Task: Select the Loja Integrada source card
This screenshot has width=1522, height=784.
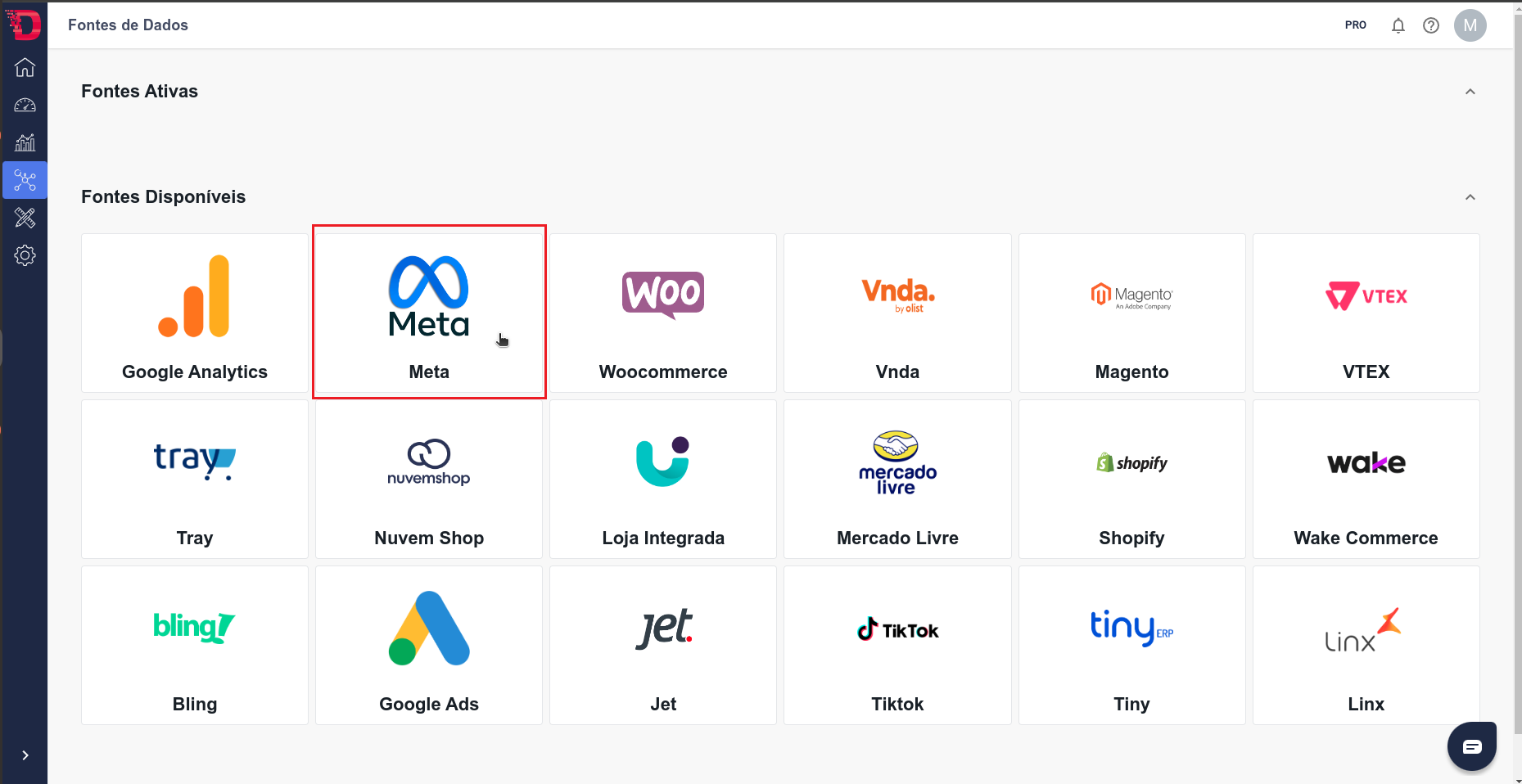Action: (x=663, y=479)
